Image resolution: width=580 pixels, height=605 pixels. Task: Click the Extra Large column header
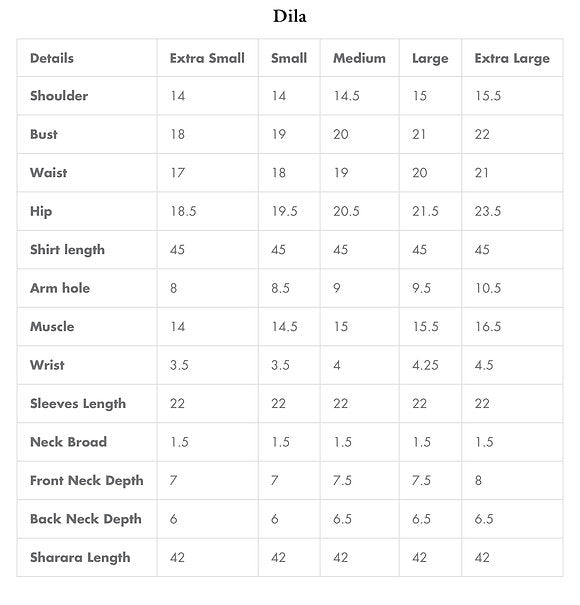512,59
